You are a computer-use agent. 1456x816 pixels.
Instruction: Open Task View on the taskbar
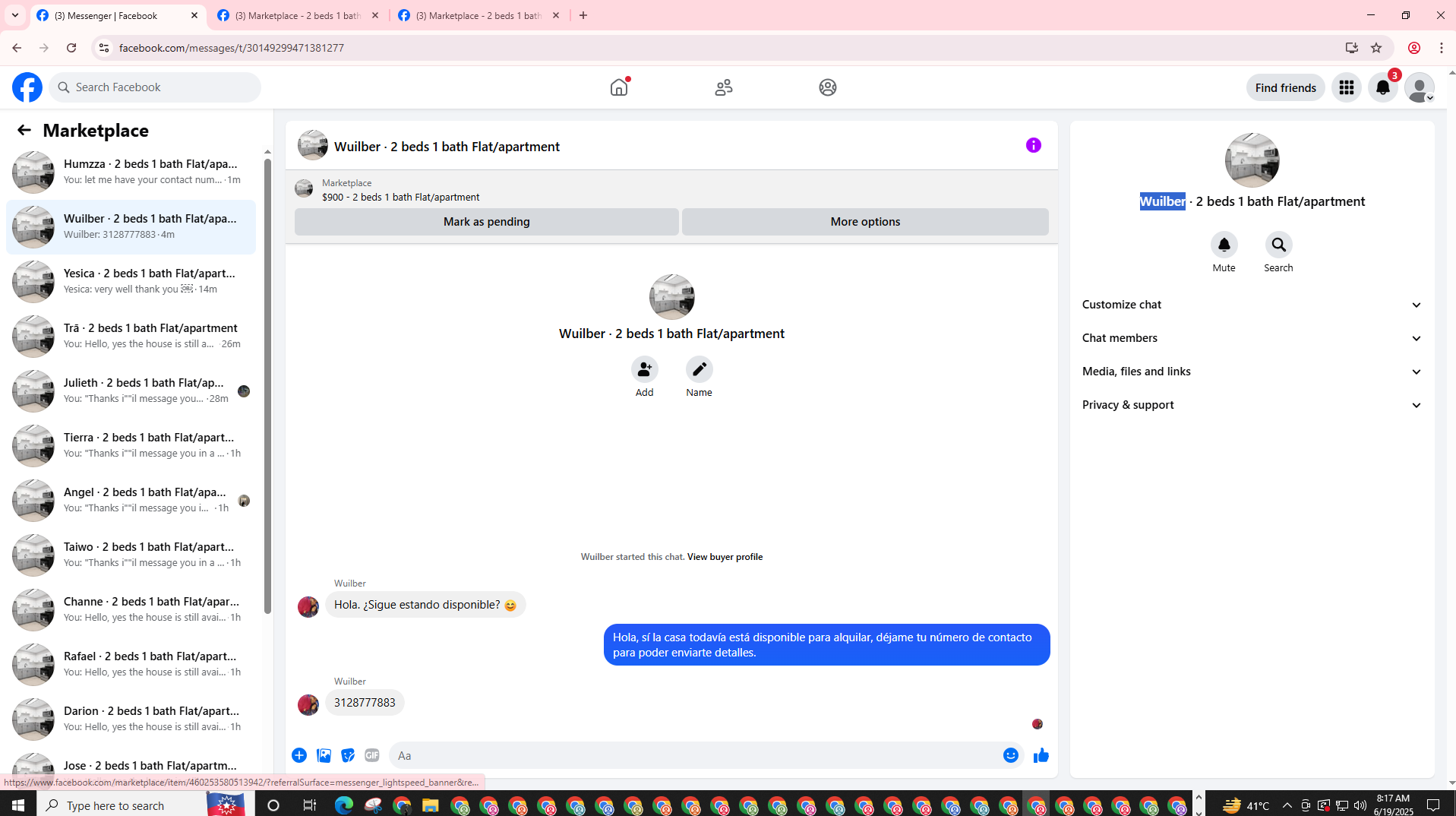click(x=310, y=805)
